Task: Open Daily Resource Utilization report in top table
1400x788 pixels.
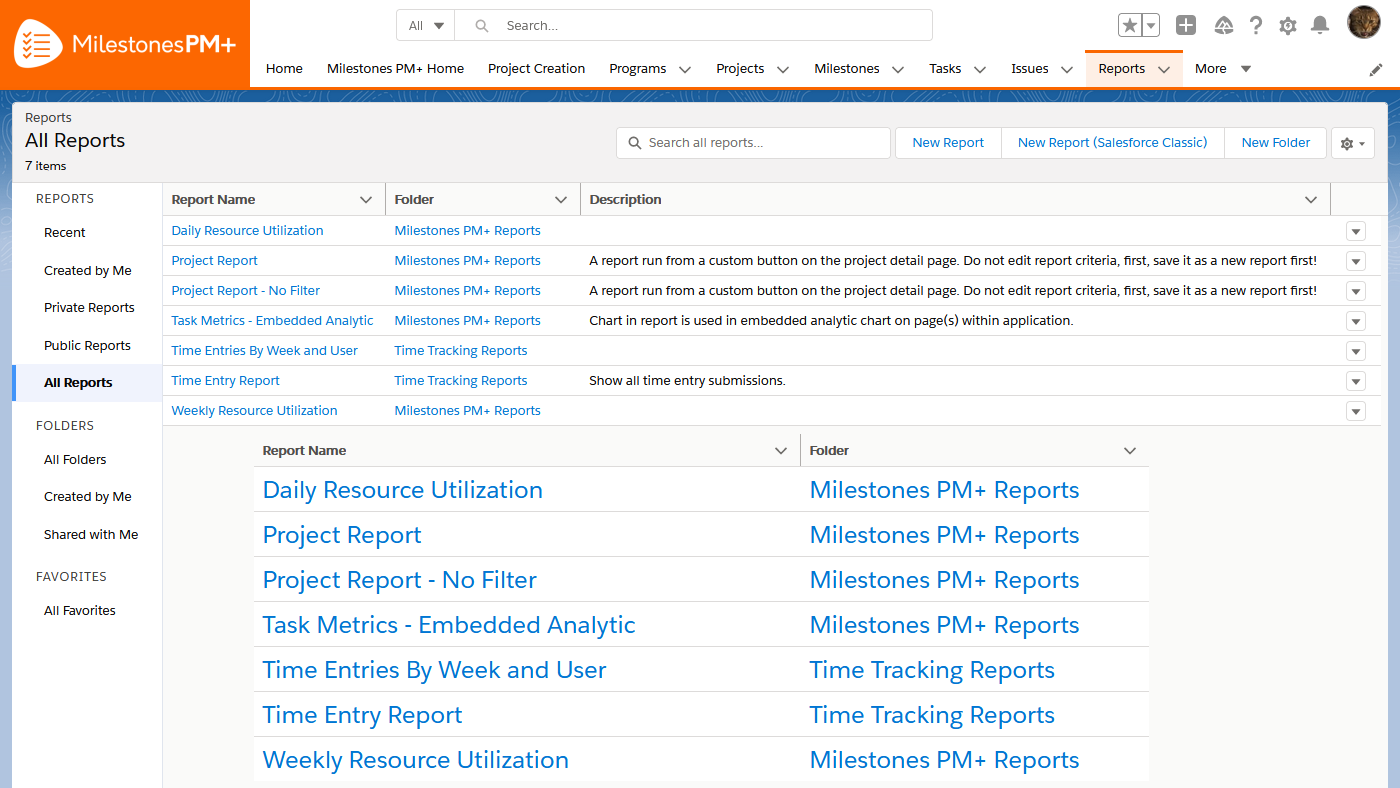Action: pyautogui.click(x=247, y=231)
